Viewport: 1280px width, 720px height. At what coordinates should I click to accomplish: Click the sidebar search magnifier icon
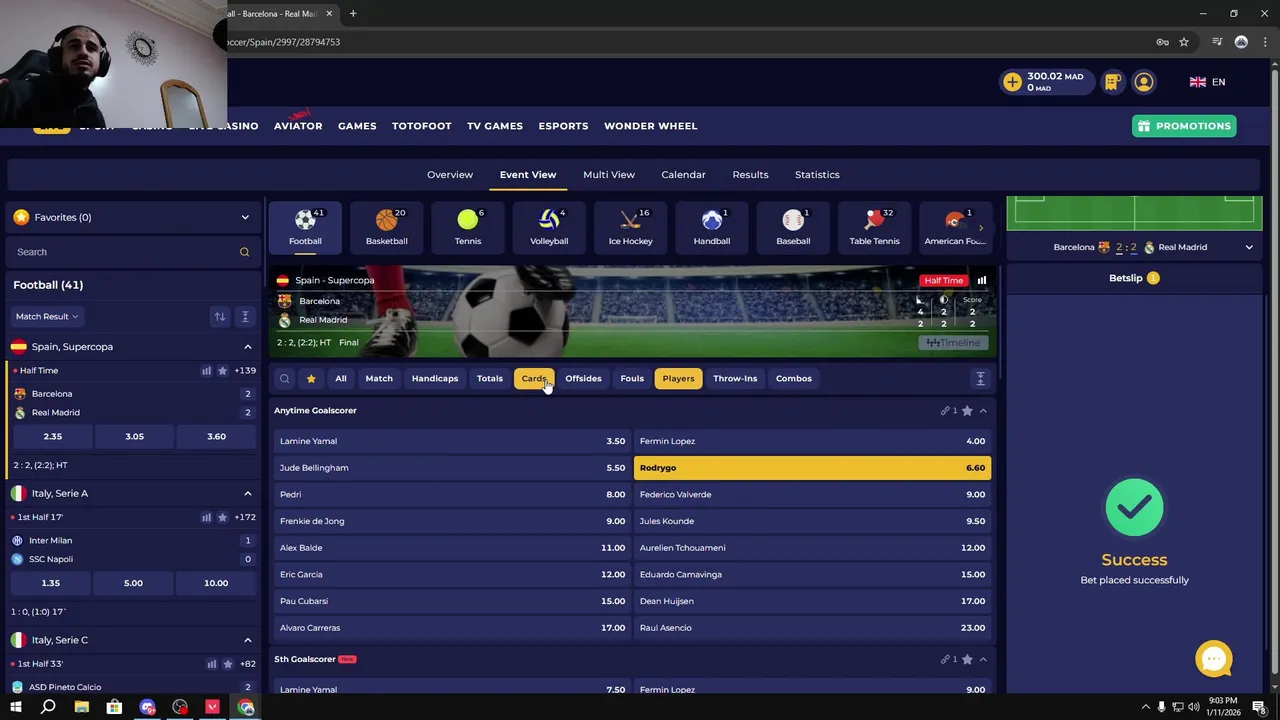coord(244,252)
